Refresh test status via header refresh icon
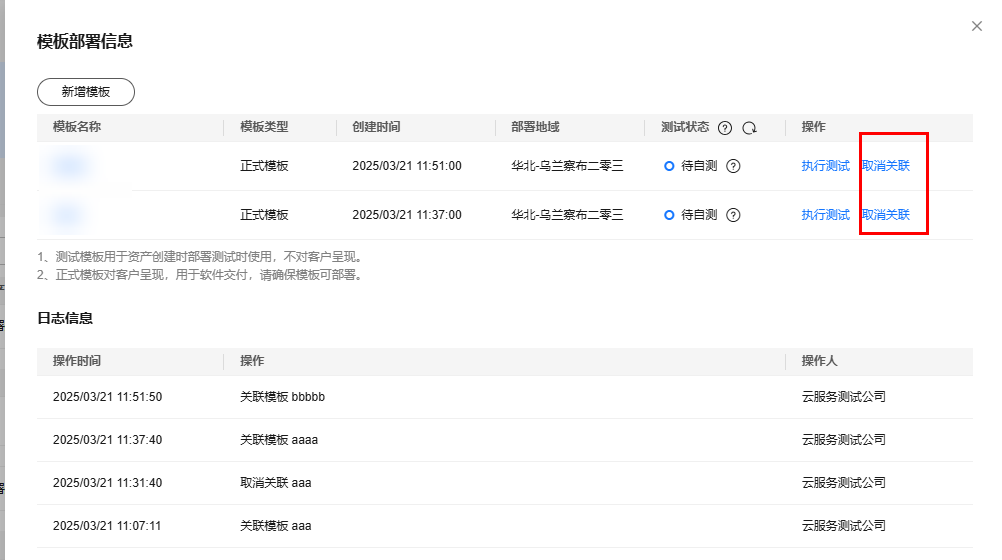This screenshot has height=560, width=1002. [x=749, y=128]
